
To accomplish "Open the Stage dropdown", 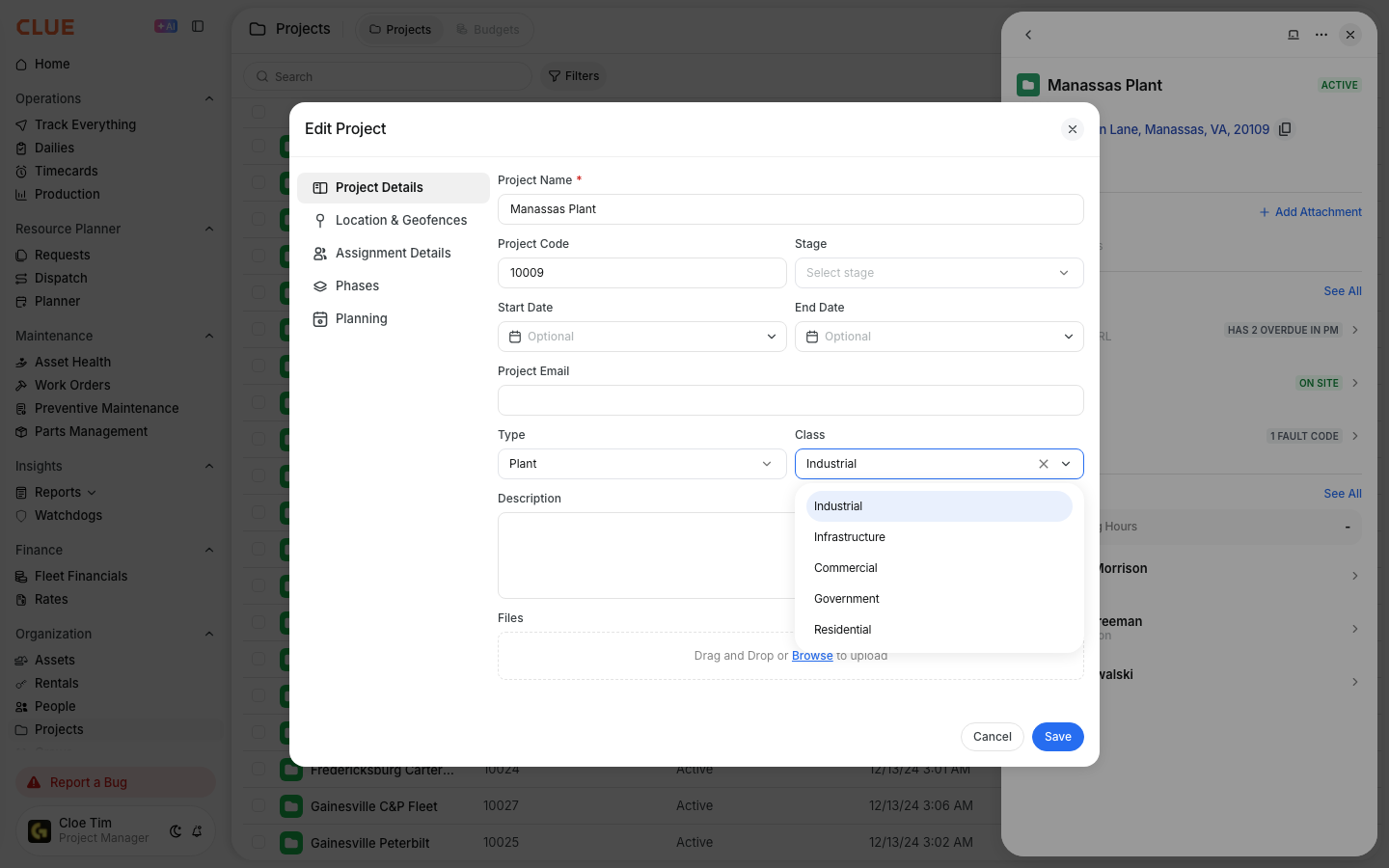I will pyautogui.click(x=940, y=273).
